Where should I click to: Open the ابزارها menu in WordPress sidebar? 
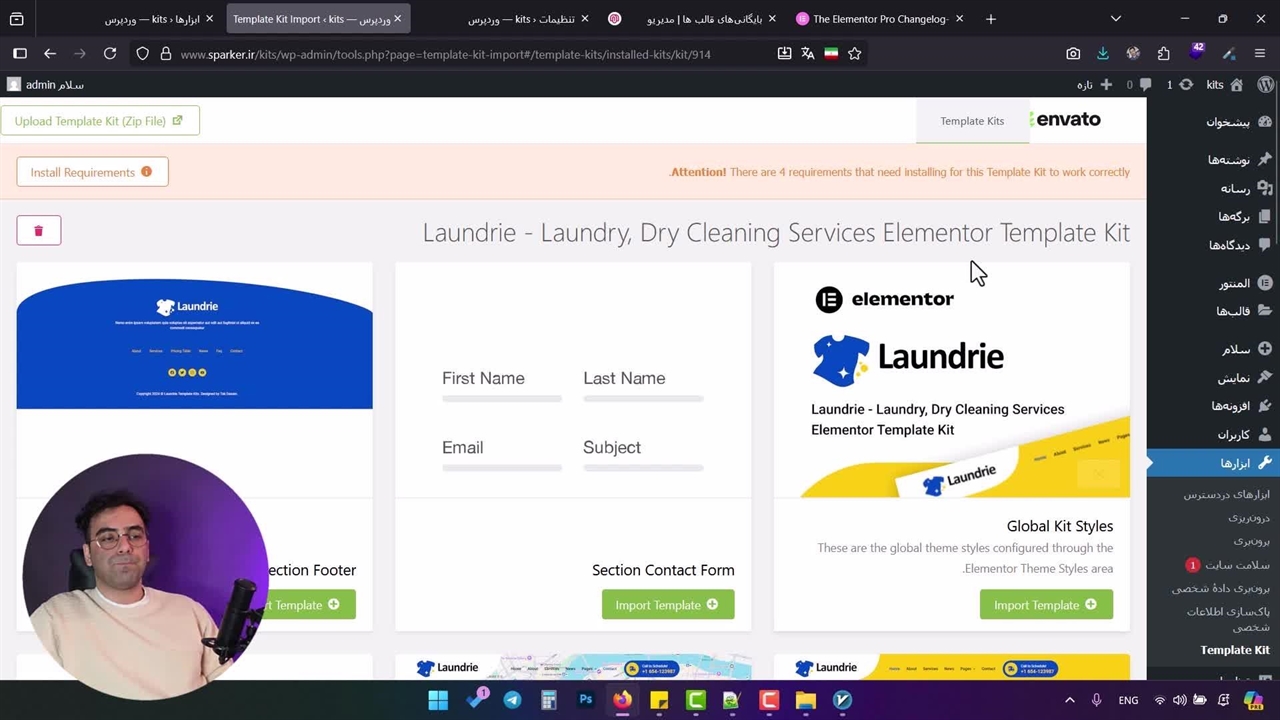tap(1235, 463)
